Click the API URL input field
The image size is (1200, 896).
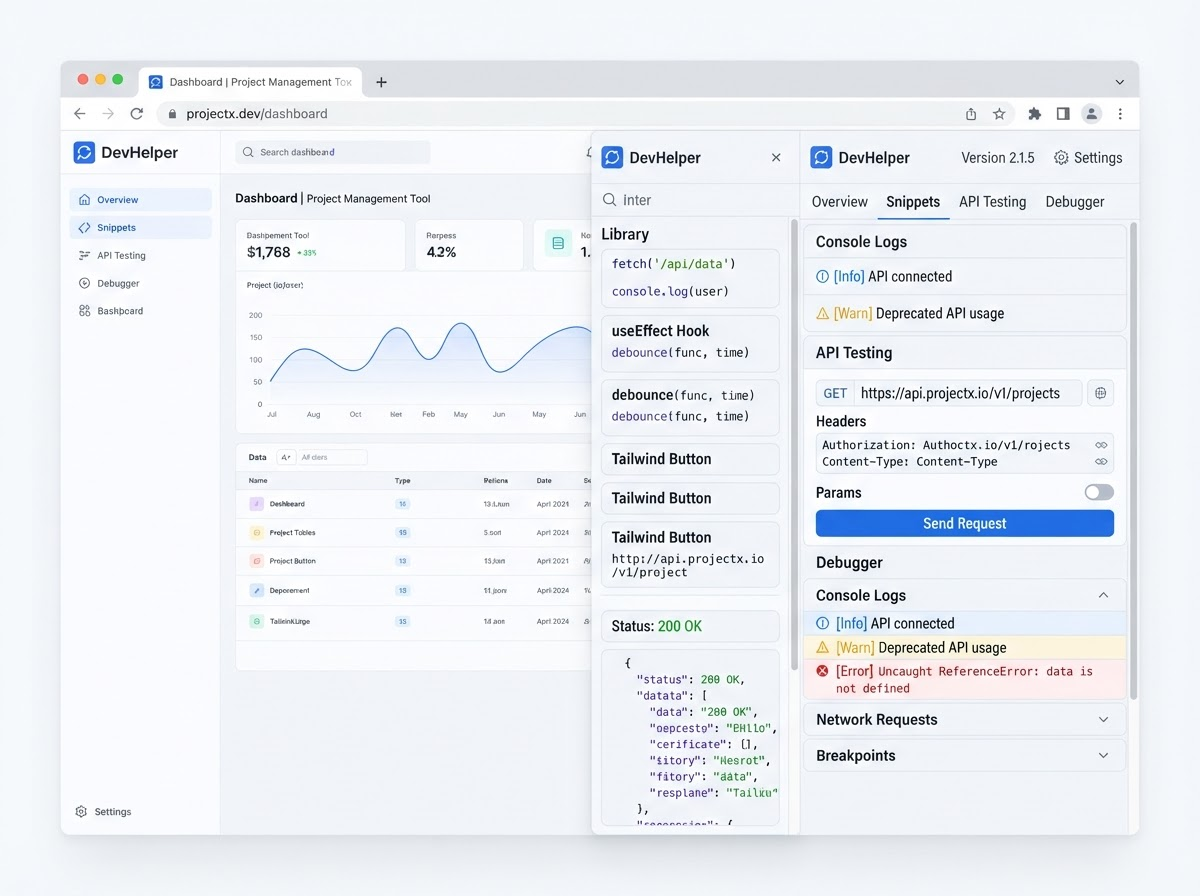(x=969, y=393)
